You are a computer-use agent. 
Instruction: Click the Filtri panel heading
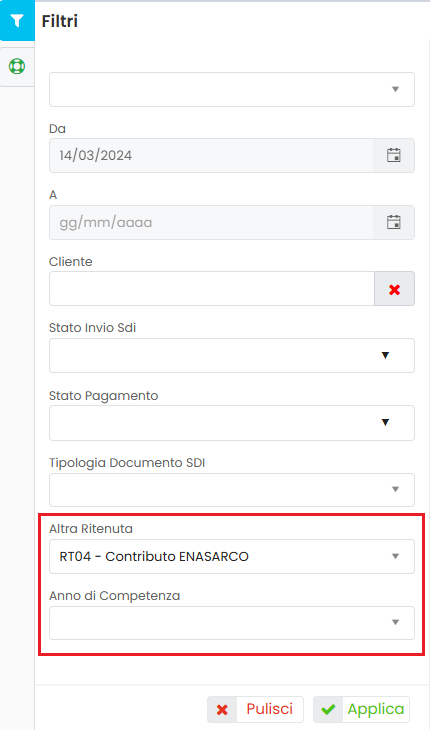point(60,21)
